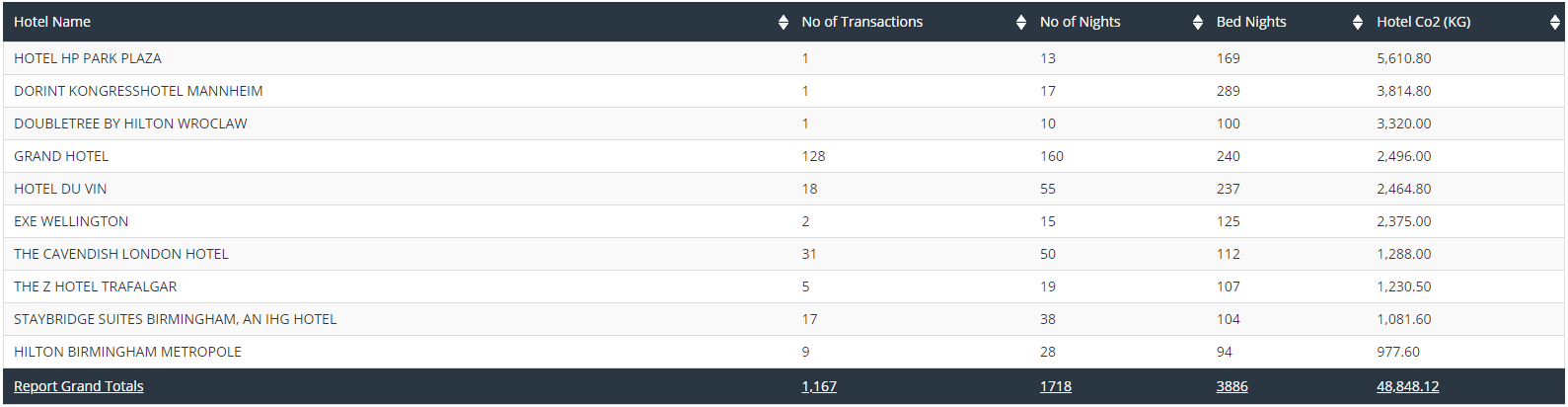Click the Bed Nights header label
Screen dimensions: 1568x407
(1251, 22)
